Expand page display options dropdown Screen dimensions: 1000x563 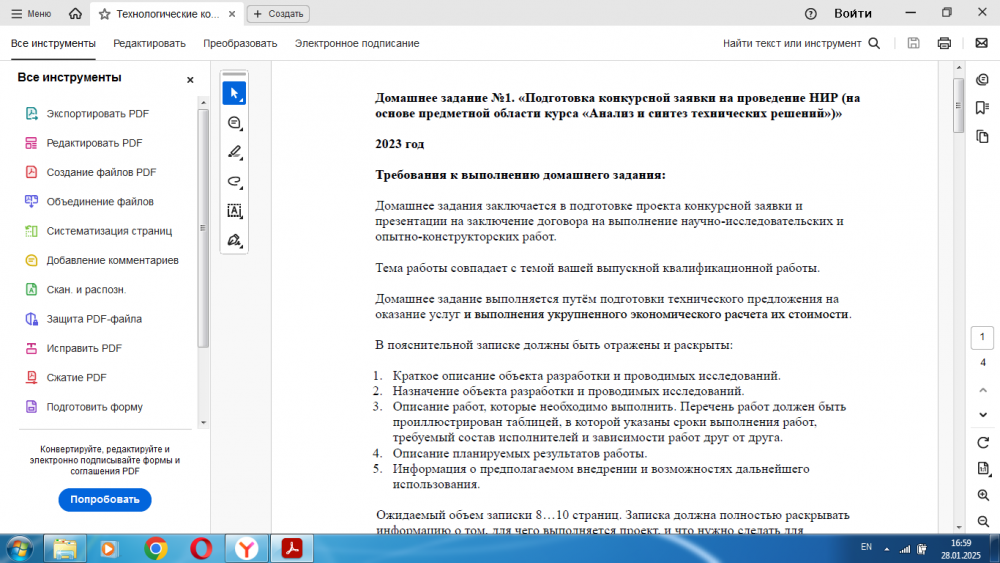pyautogui.click(x=983, y=468)
